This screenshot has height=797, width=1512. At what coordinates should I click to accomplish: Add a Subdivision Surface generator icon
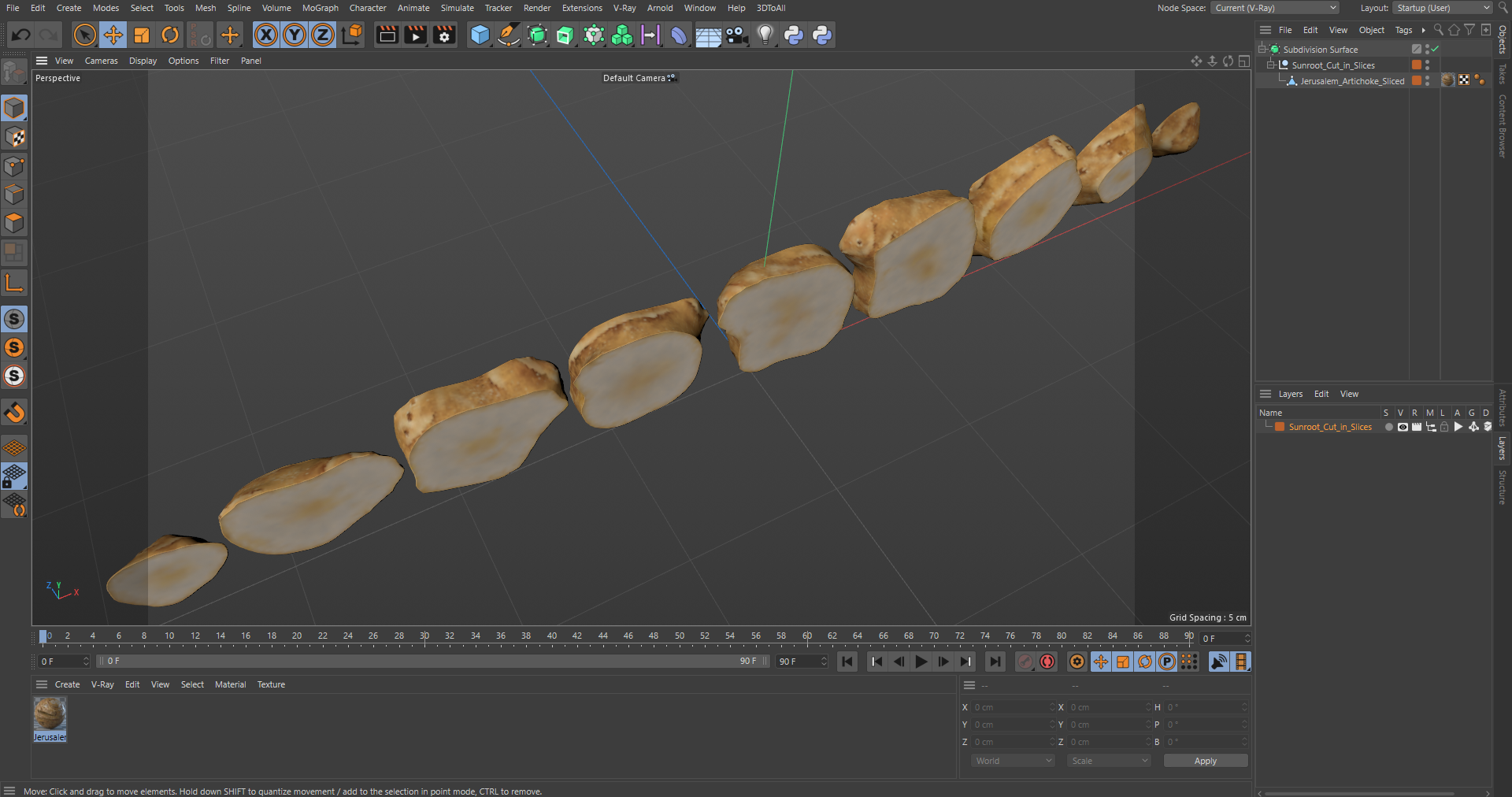tap(537, 35)
